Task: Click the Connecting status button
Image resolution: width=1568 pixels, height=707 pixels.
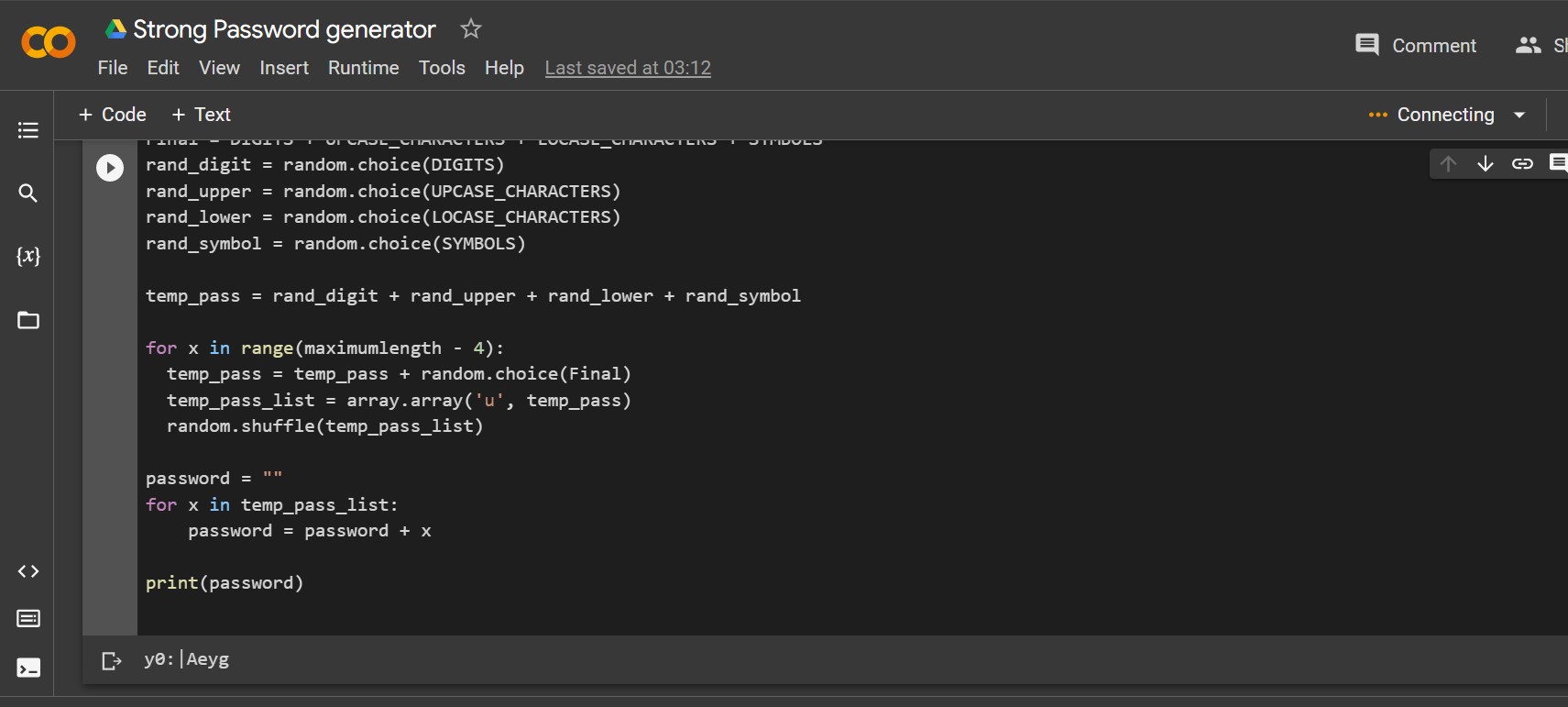Action: (1431, 115)
